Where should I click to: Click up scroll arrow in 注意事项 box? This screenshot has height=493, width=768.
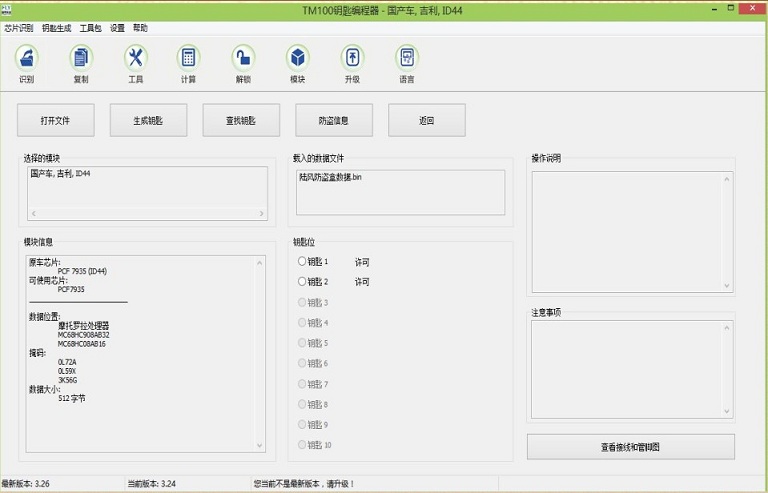pos(727,328)
